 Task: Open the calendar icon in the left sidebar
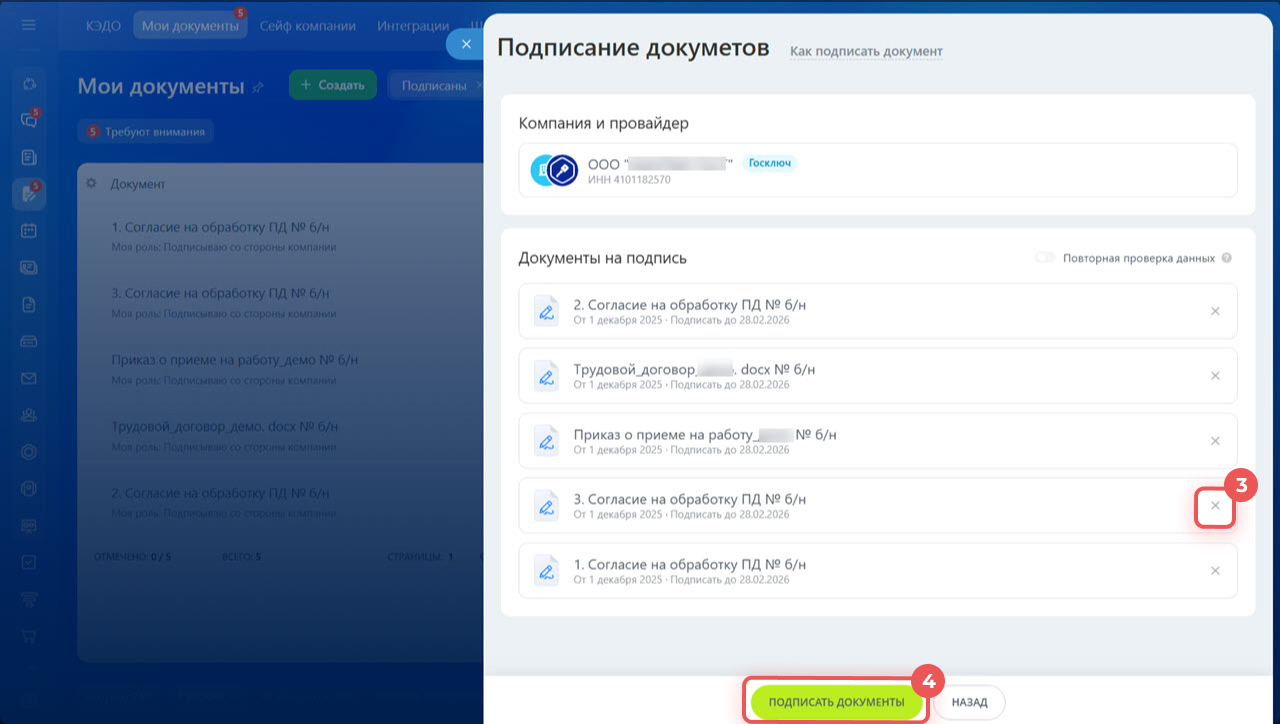click(29, 230)
